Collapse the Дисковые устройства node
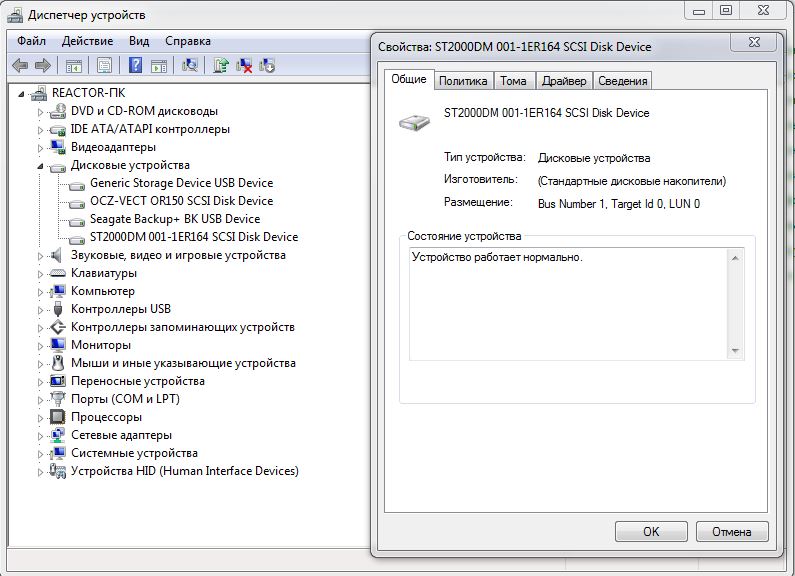This screenshot has width=795, height=576. [x=41, y=165]
